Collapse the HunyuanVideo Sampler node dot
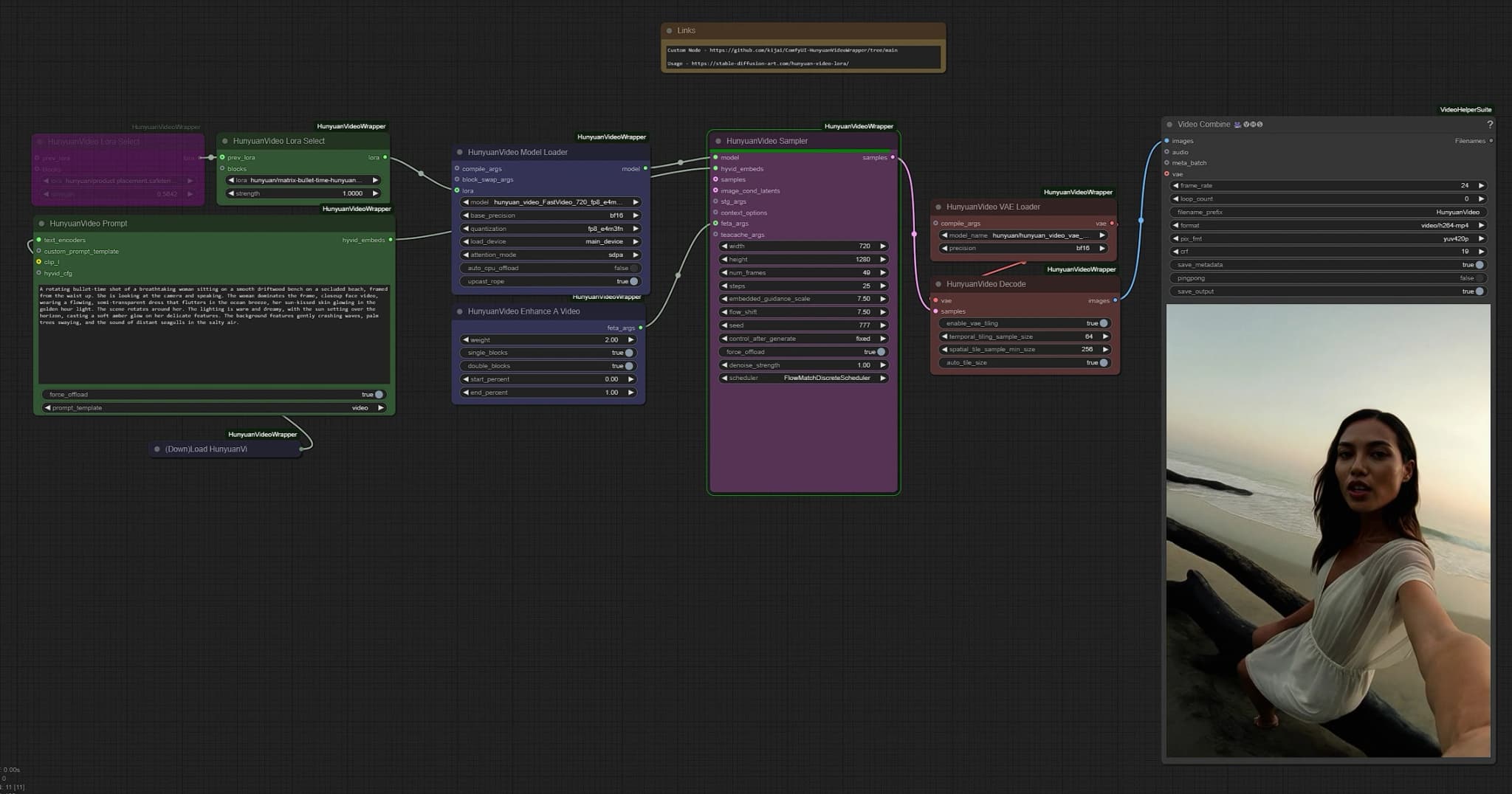Screen dimensions: 1512x794 [718, 141]
